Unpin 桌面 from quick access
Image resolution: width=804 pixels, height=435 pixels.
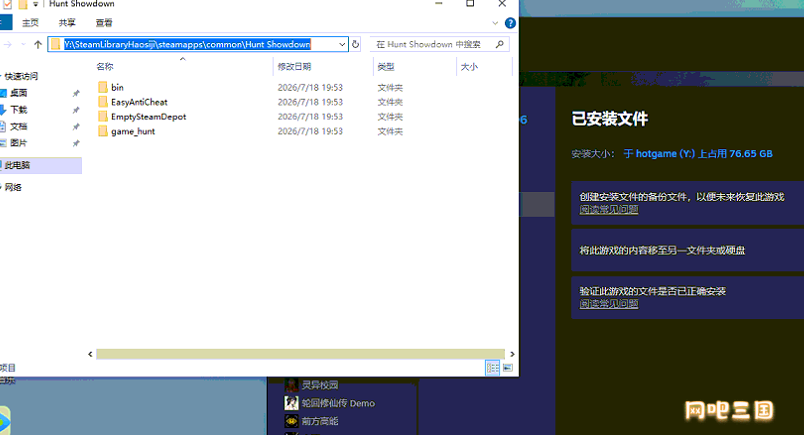coord(76,93)
